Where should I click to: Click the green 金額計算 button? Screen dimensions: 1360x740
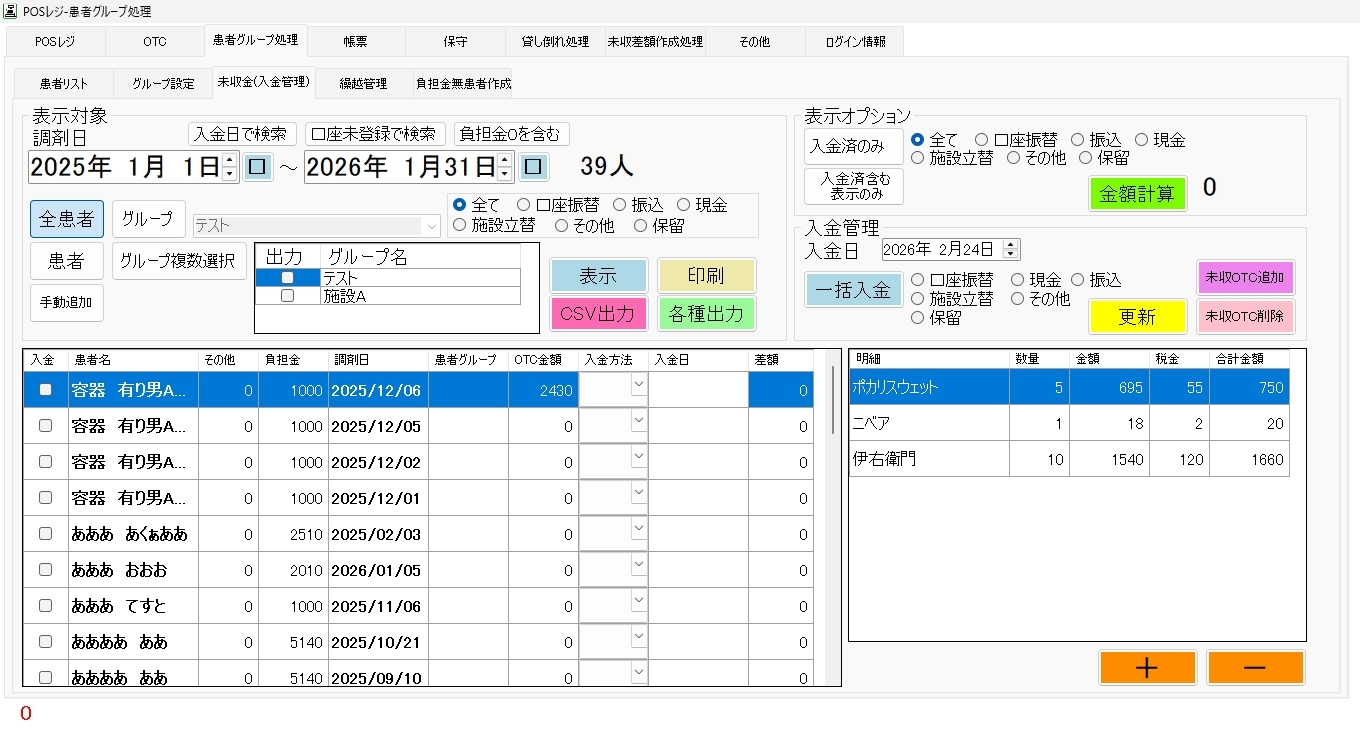[x=1137, y=194]
